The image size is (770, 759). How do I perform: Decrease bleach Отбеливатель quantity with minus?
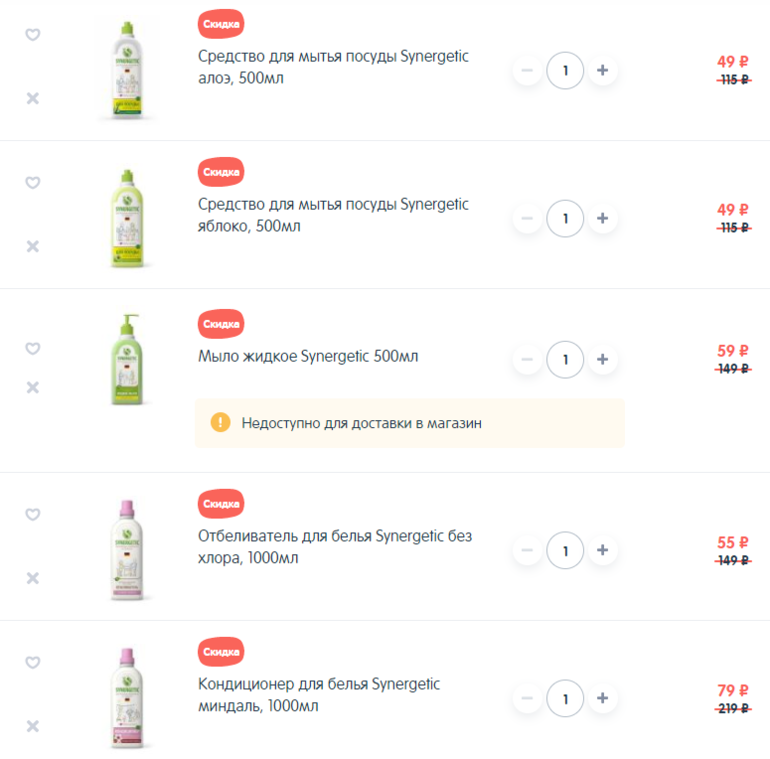(x=527, y=550)
